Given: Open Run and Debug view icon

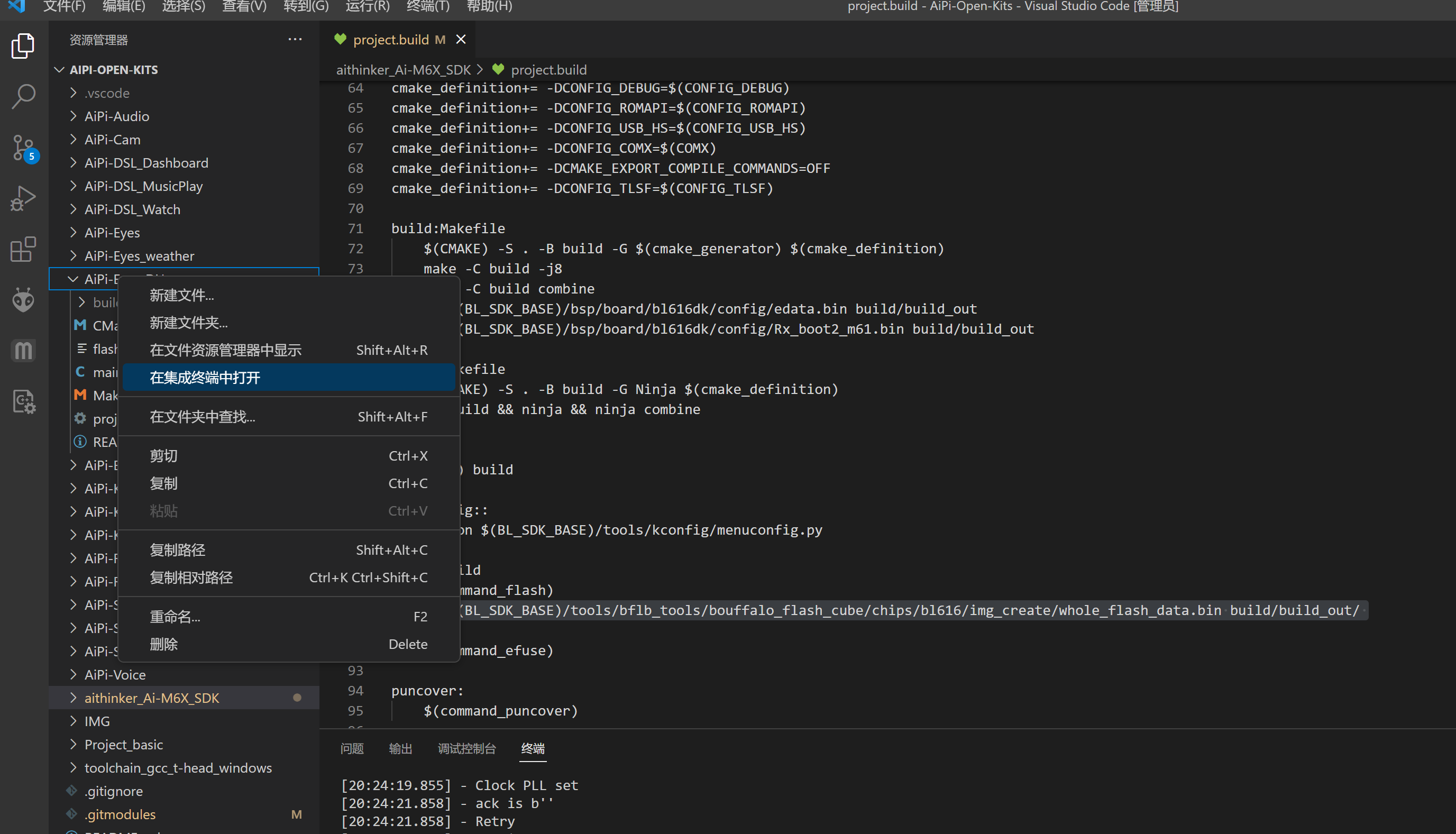Looking at the screenshot, I should (x=23, y=198).
